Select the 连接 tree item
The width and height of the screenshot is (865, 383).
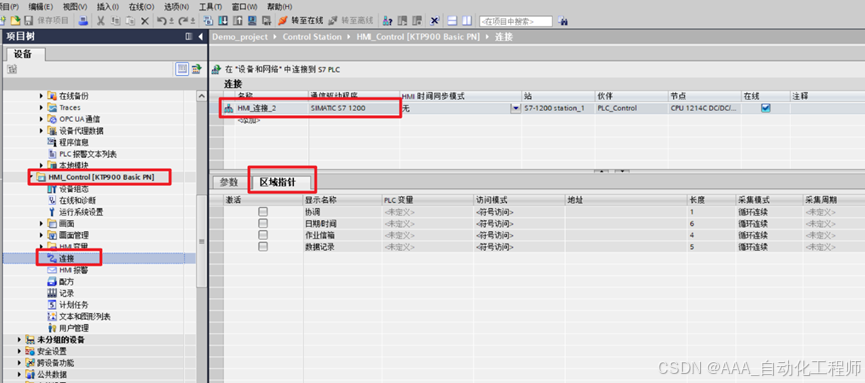tap(67, 258)
